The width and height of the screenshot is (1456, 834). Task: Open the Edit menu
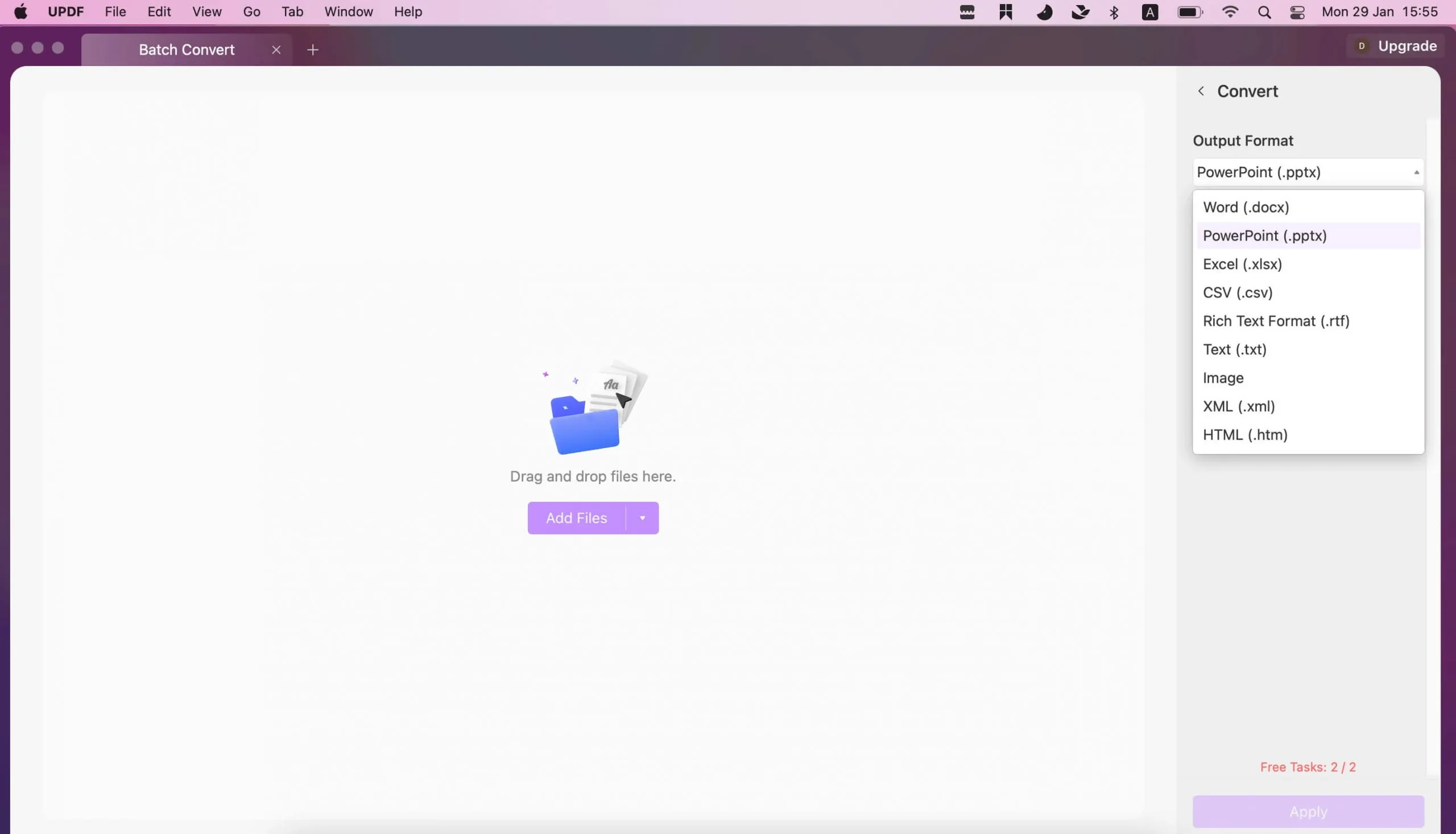click(x=159, y=11)
